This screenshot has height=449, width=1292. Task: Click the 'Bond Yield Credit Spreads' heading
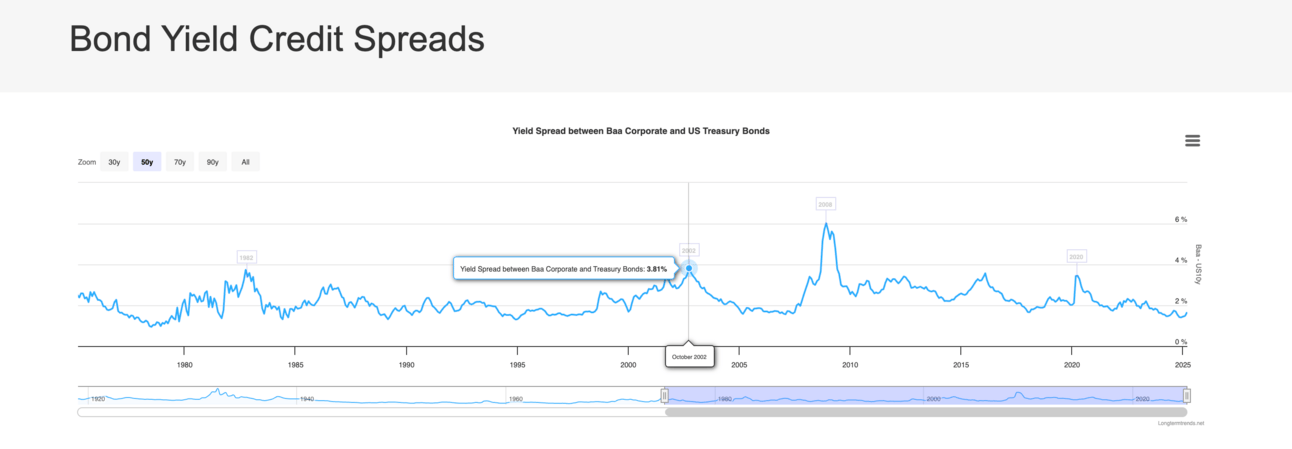click(x=277, y=40)
